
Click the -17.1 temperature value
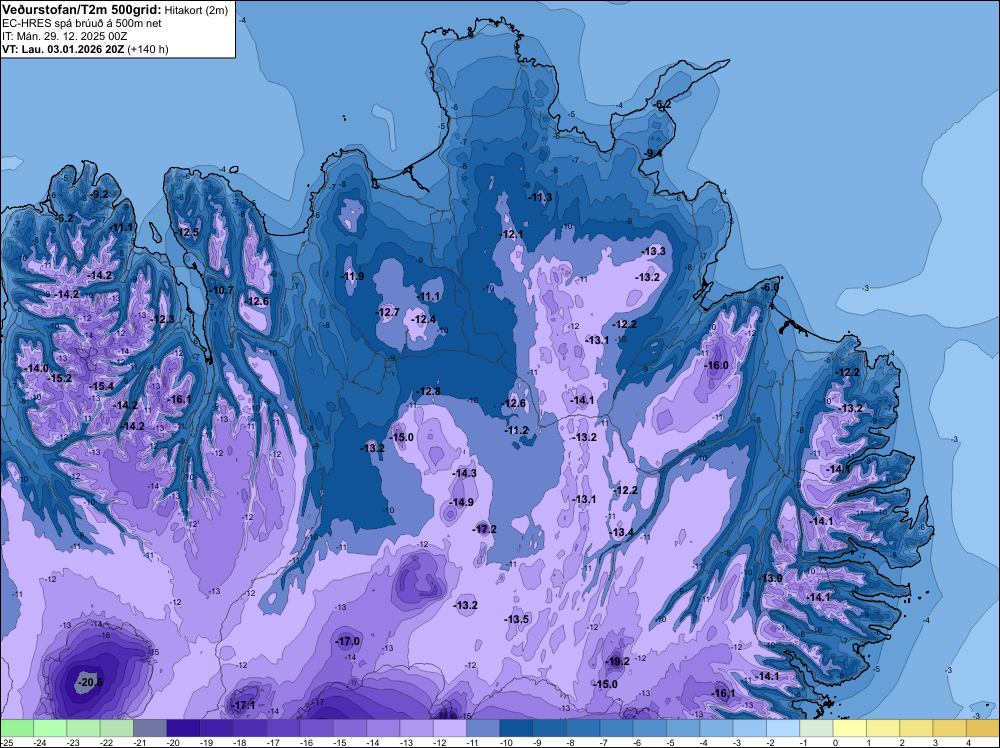point(242,705)
